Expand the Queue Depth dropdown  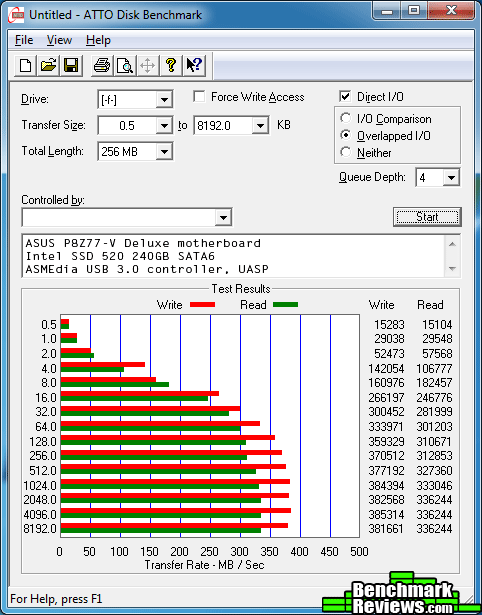451,178
